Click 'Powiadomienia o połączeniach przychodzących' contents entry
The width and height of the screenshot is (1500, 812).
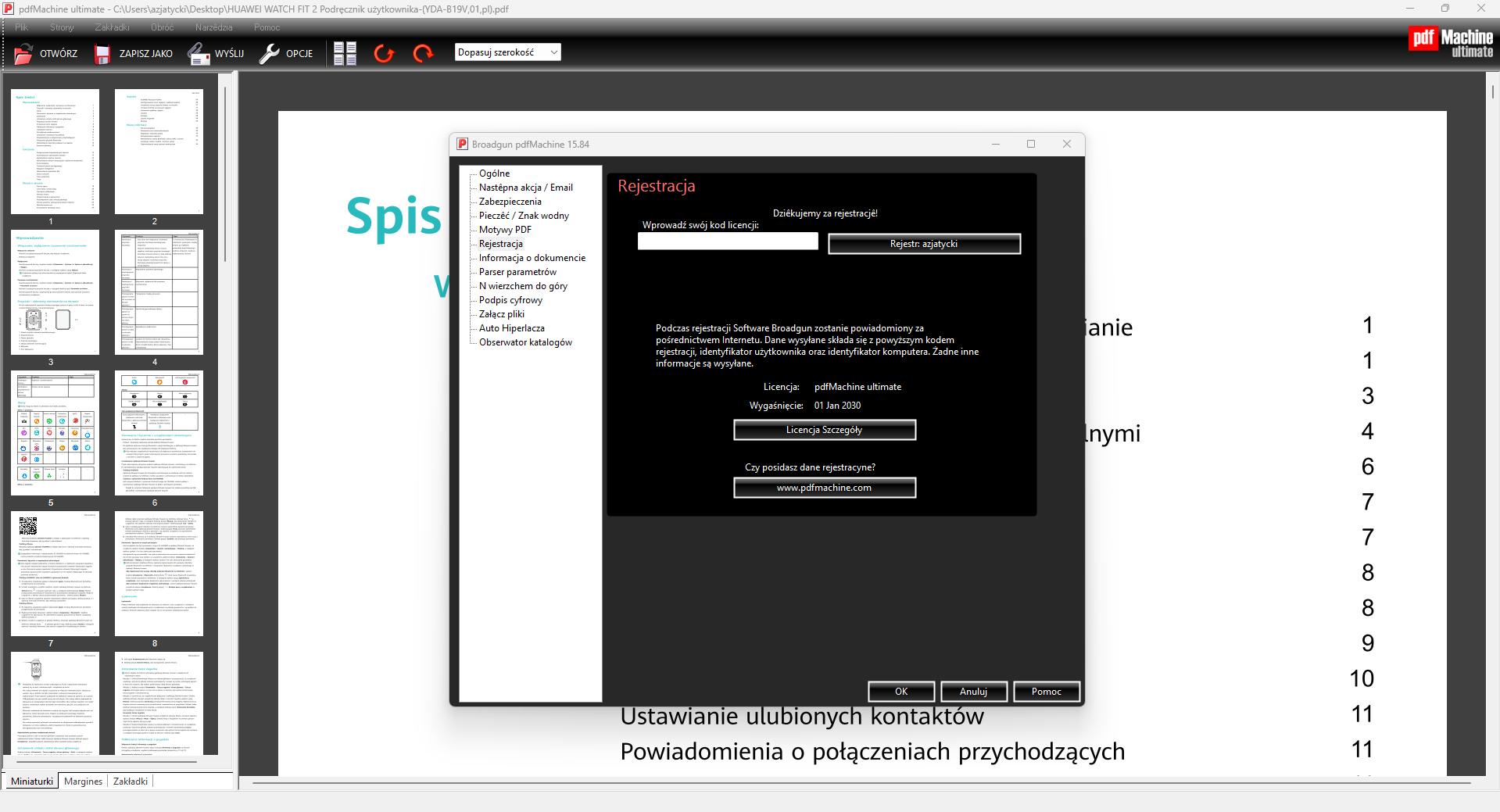tap(872, 752)
